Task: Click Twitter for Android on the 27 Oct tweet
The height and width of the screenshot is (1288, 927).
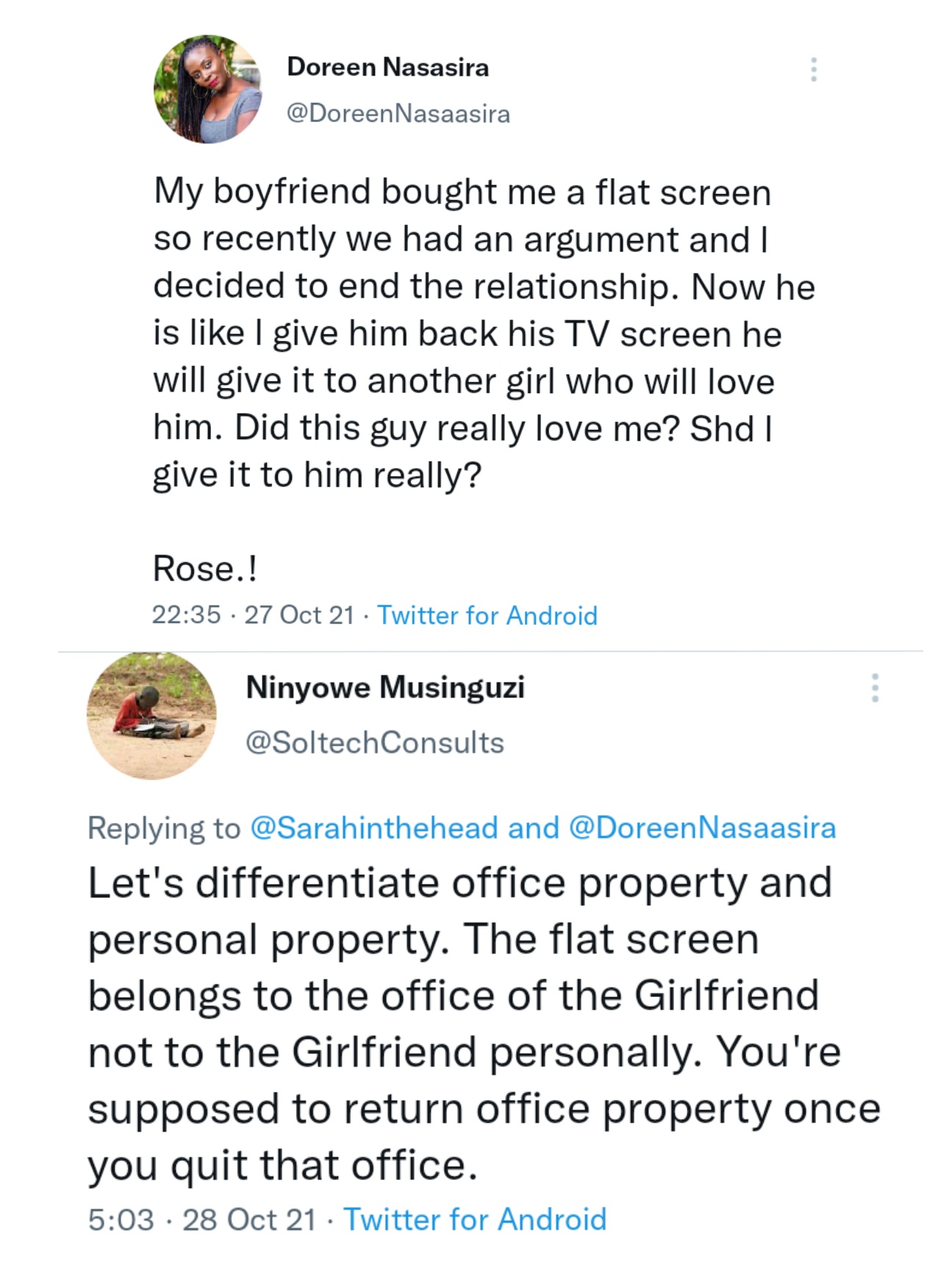Action: tap(487, 615)
